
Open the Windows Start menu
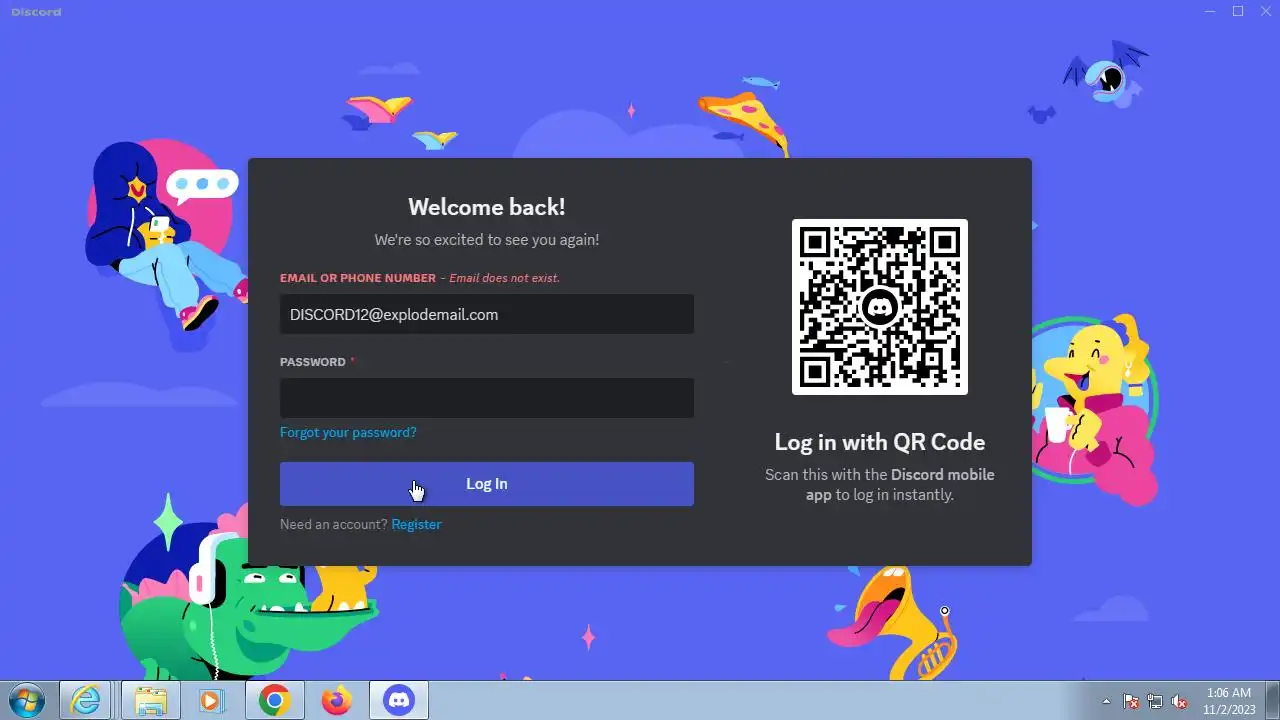(x=26, y=700)
